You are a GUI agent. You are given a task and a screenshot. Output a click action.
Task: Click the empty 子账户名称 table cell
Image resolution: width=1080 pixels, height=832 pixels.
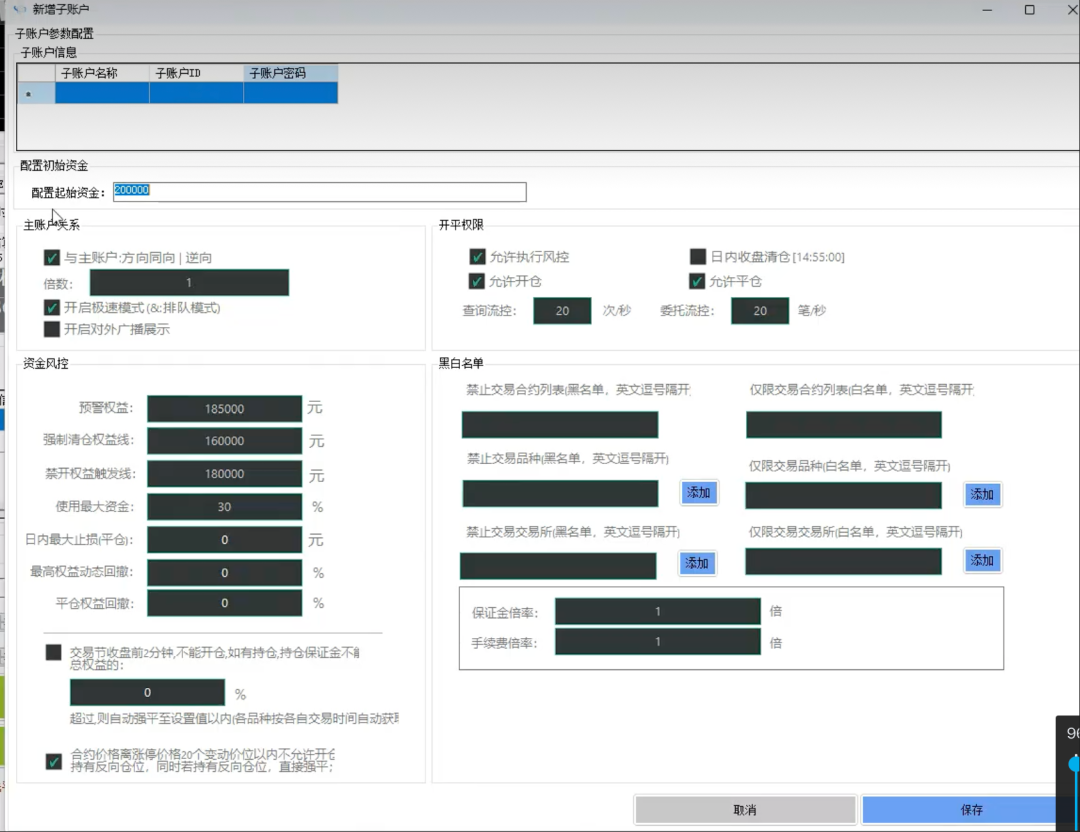point(102,93)
